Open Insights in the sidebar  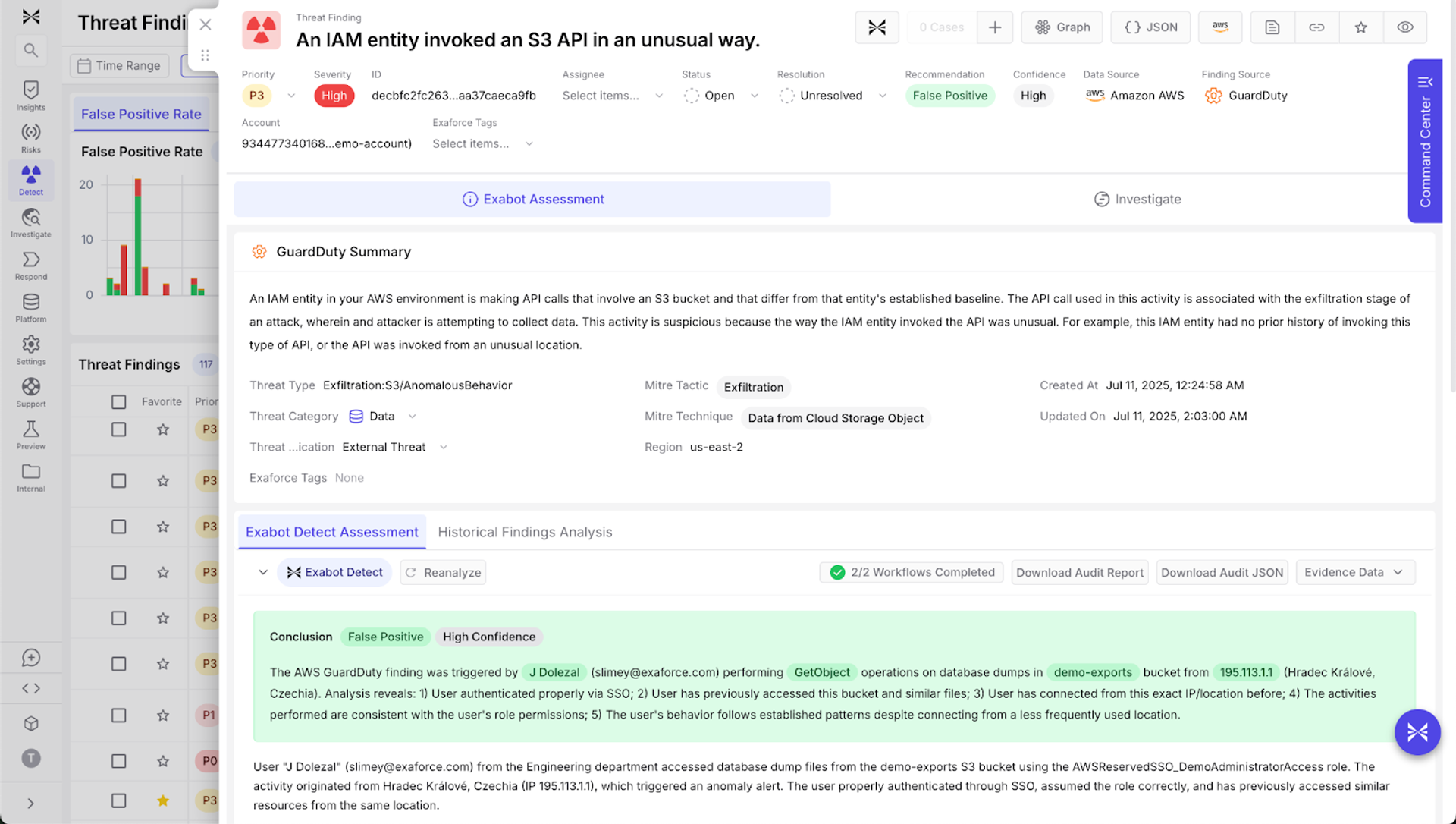coord(31,96)
